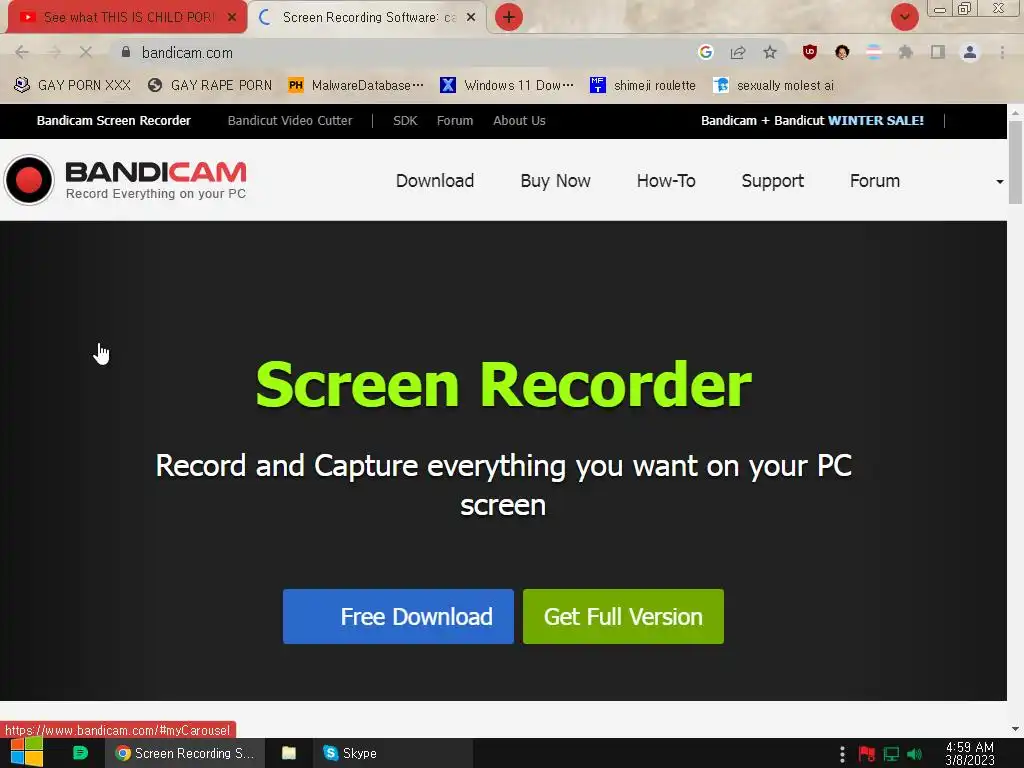Open the shimeji roulette bookmark
The image size is (1024, 768).
pos(643,86)
